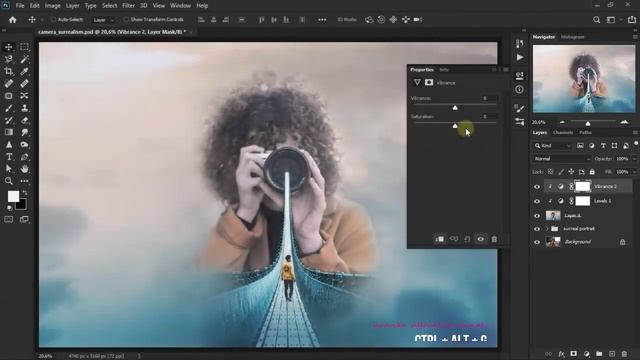Click the layer mask icon in Properties header
This screenshot has height=360, width=640.
[x=429, y=82]
